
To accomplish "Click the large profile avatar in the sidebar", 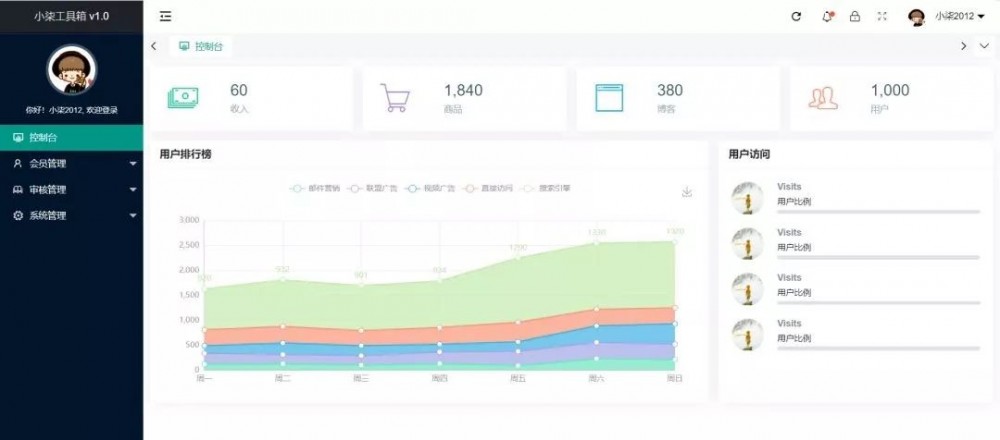I will (71, 70).
